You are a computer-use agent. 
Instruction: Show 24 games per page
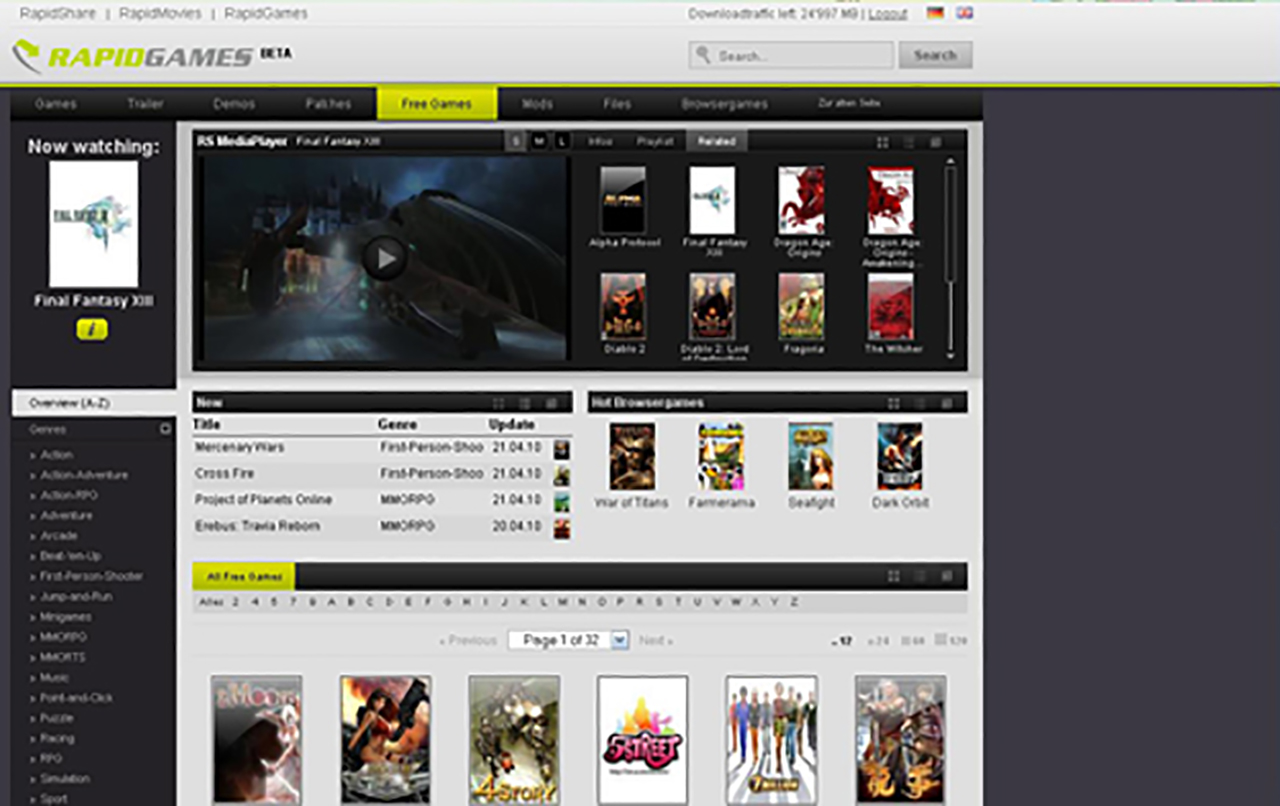pyautogui.click(x=878, y=641)
